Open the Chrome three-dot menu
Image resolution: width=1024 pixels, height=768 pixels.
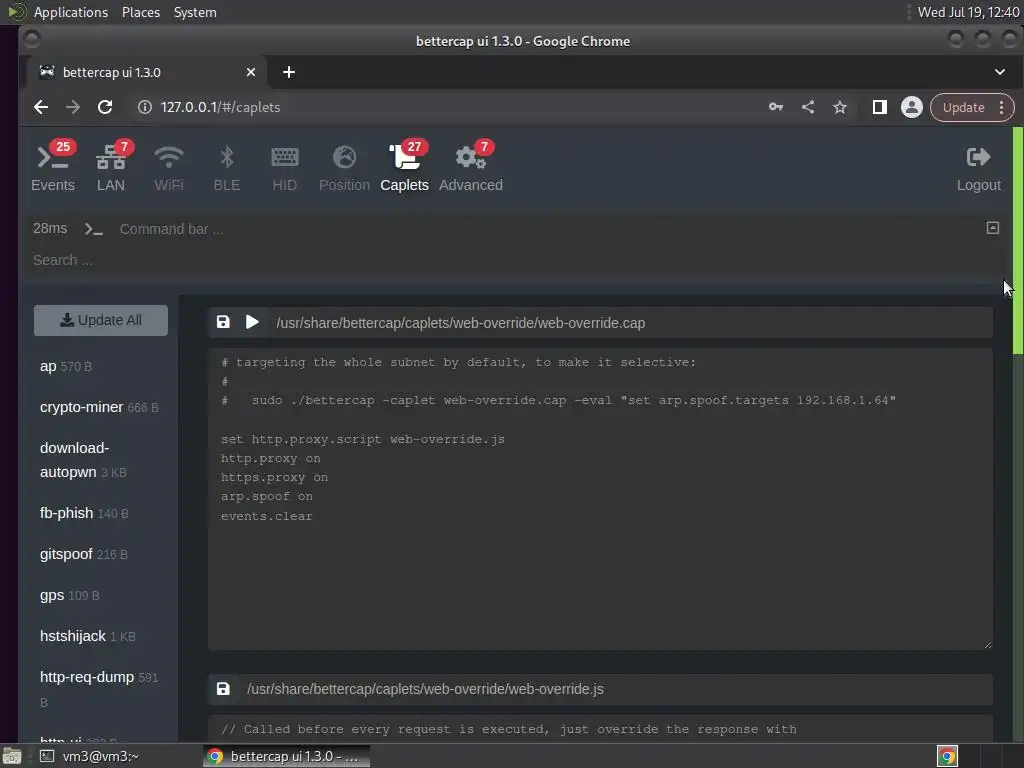1002,107
